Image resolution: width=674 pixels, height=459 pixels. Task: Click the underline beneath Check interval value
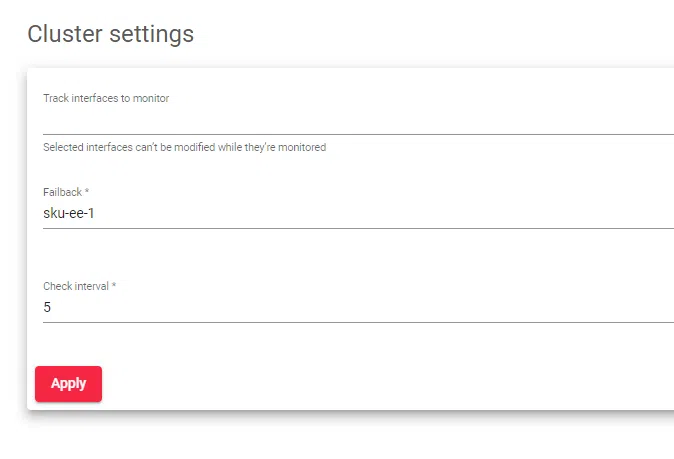coord(350,322)
